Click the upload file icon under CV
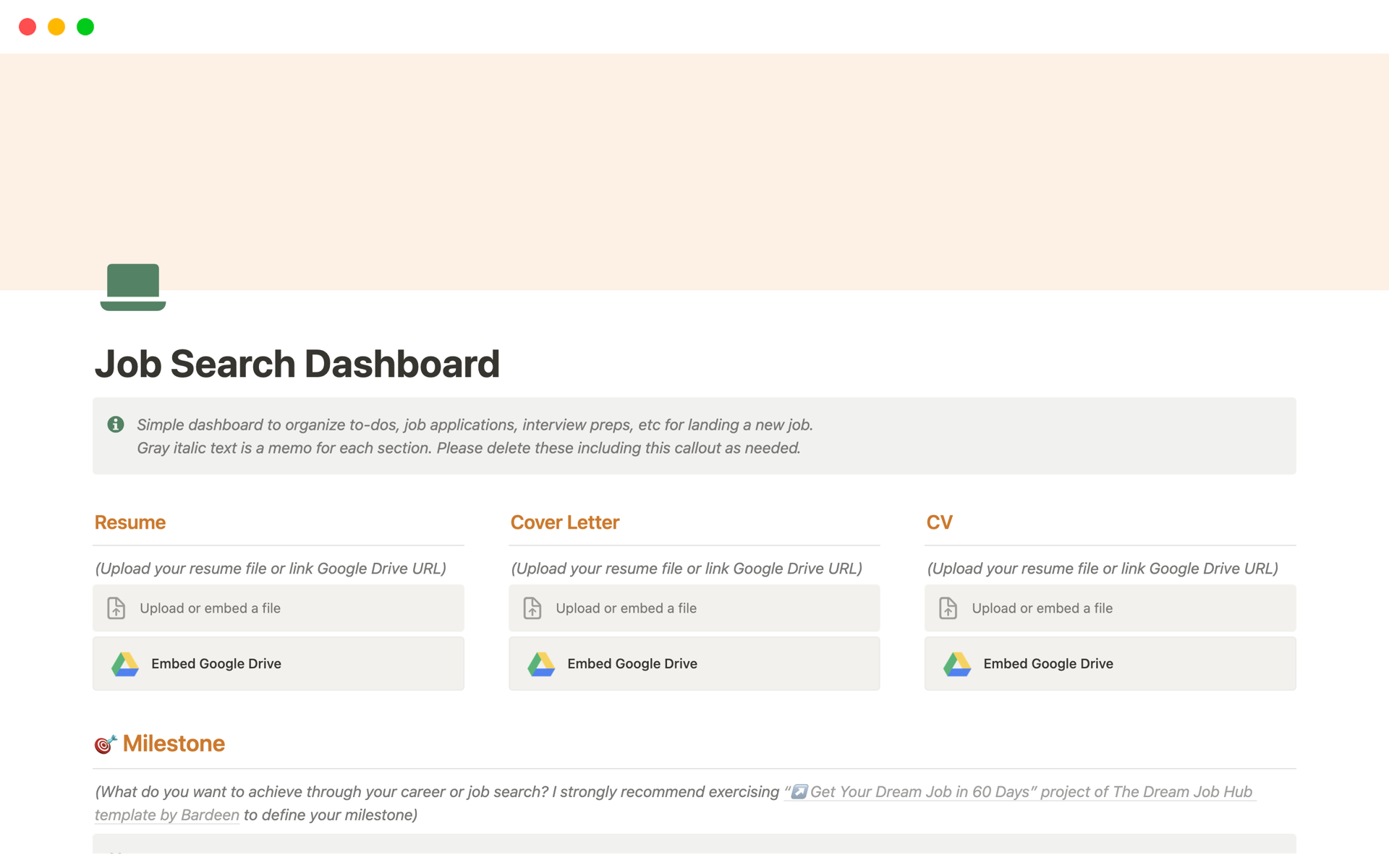This screenshot has width=1389, height=868. click(x=948, y=608)
